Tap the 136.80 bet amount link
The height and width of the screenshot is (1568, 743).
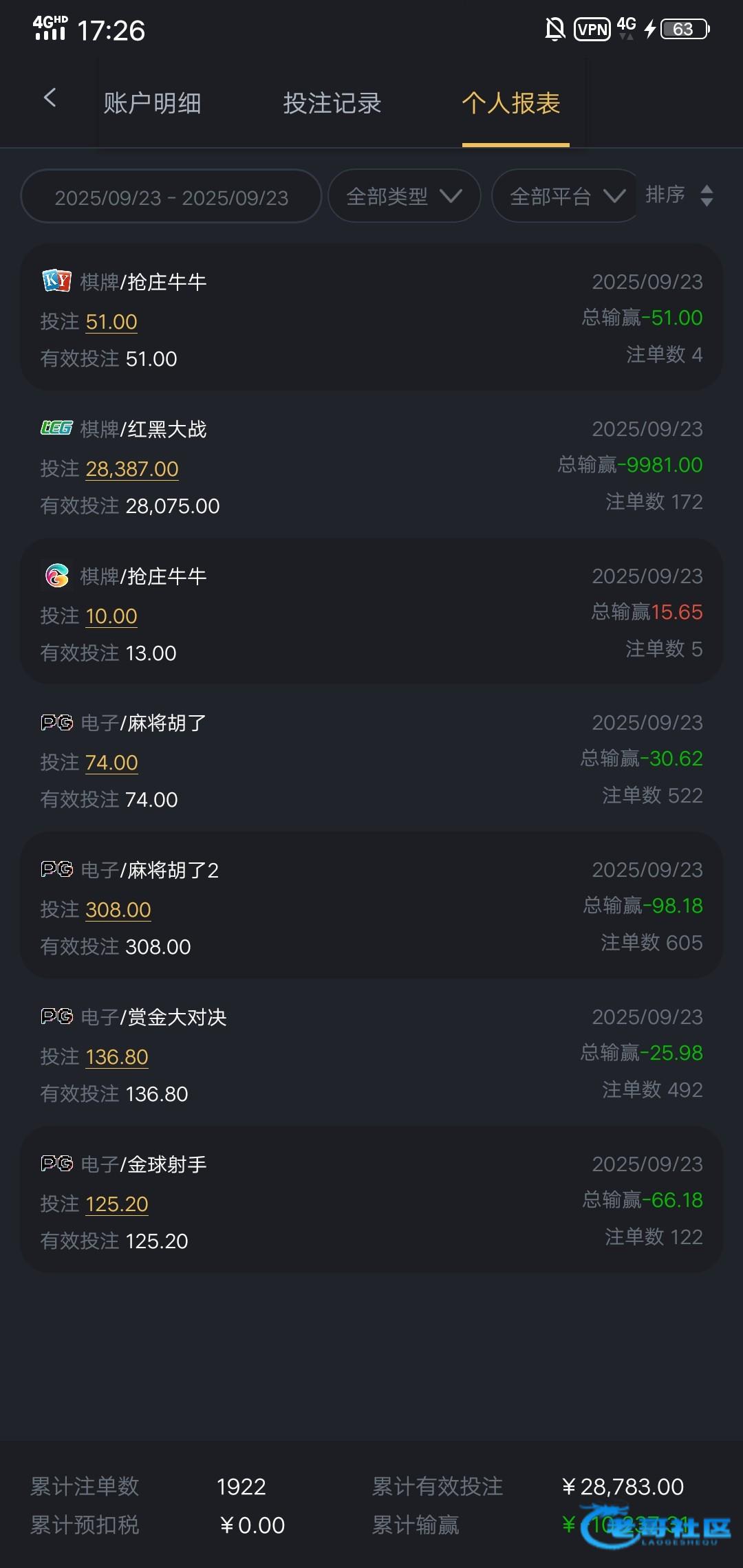pyautogui.click(x=117, y=1057)
